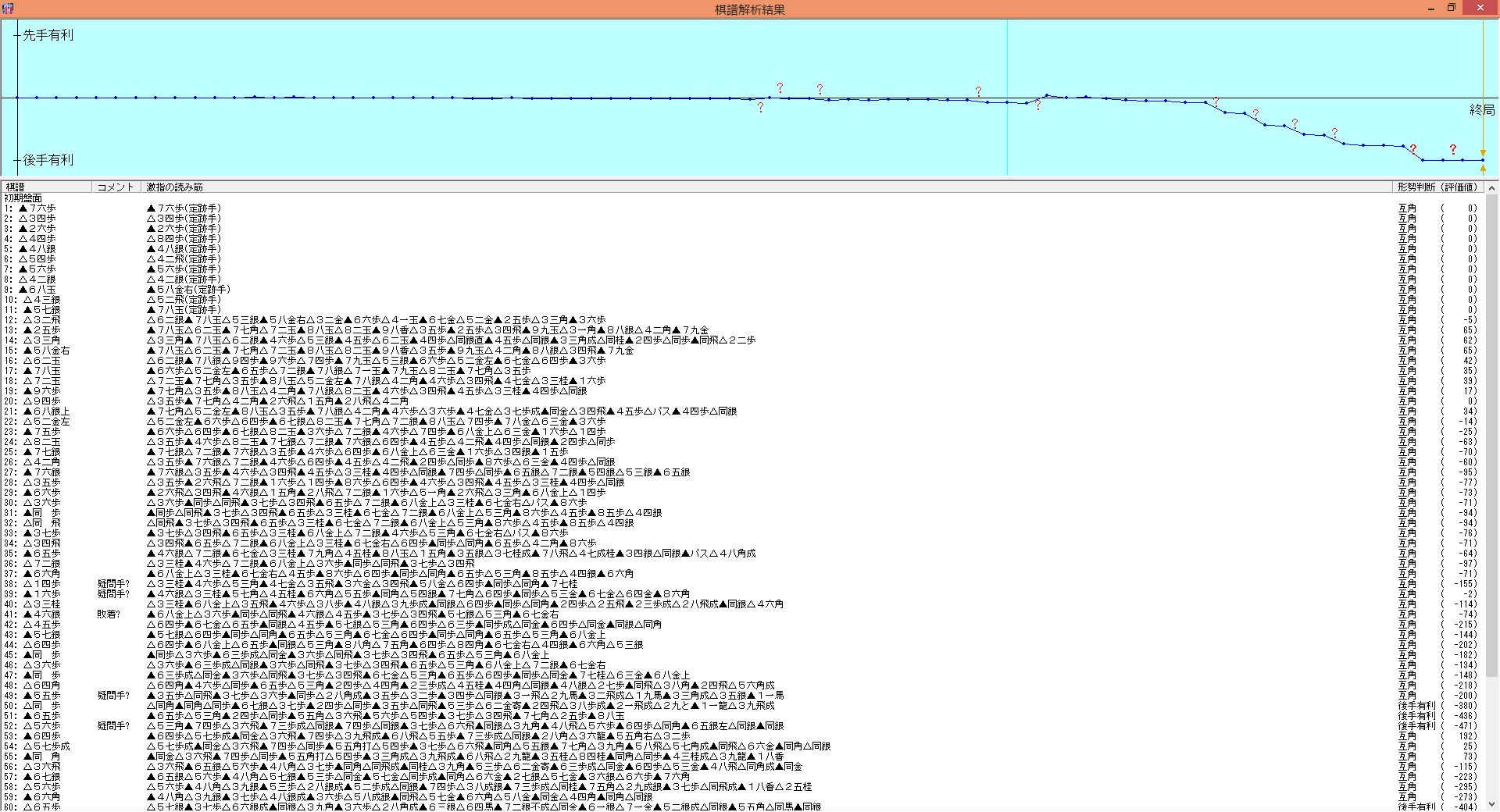Select move 21 ▲６八銀上 row
The image size is (1500, 812).
(45, 411)
